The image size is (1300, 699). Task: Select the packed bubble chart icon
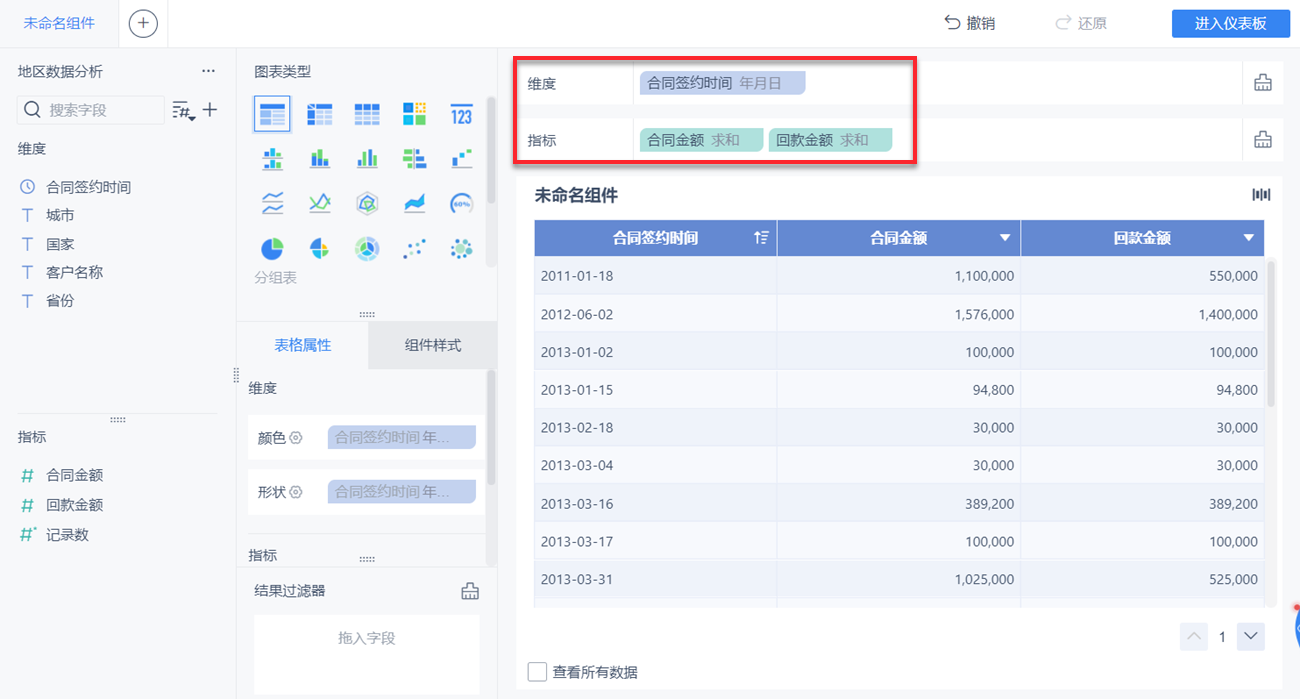coord(461,248)
